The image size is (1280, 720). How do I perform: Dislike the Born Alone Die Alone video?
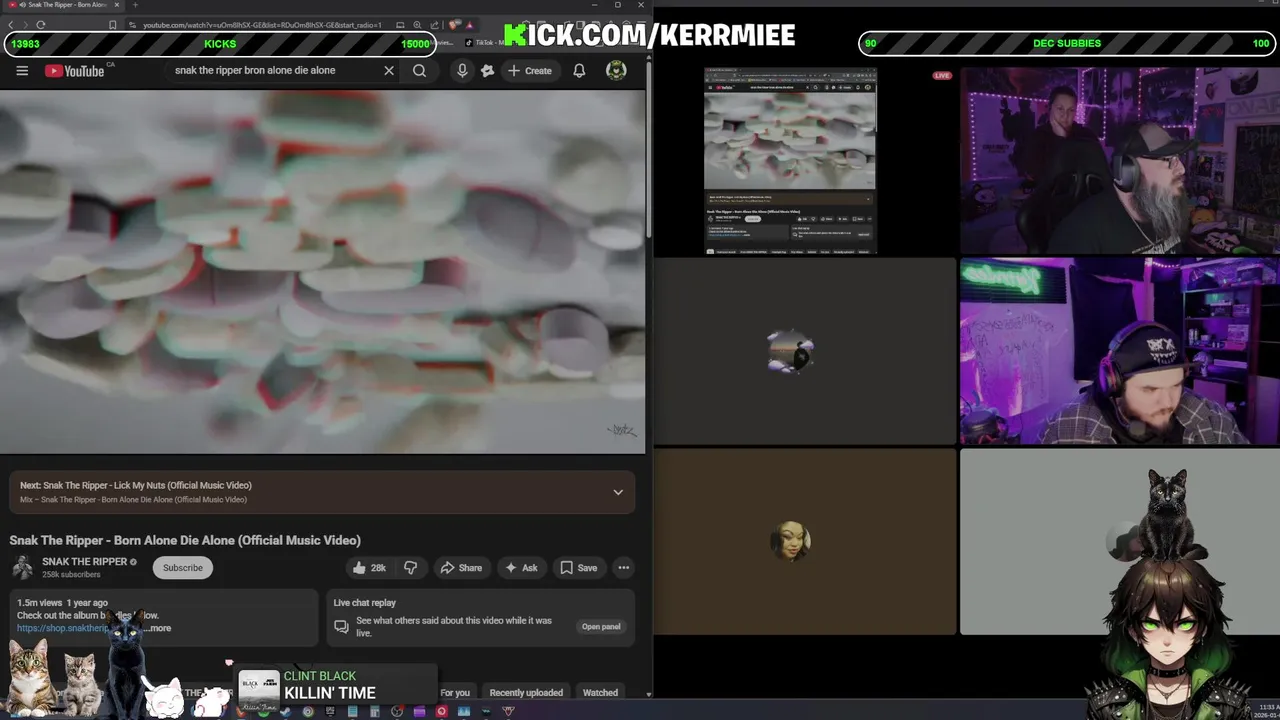pos(411,568)
